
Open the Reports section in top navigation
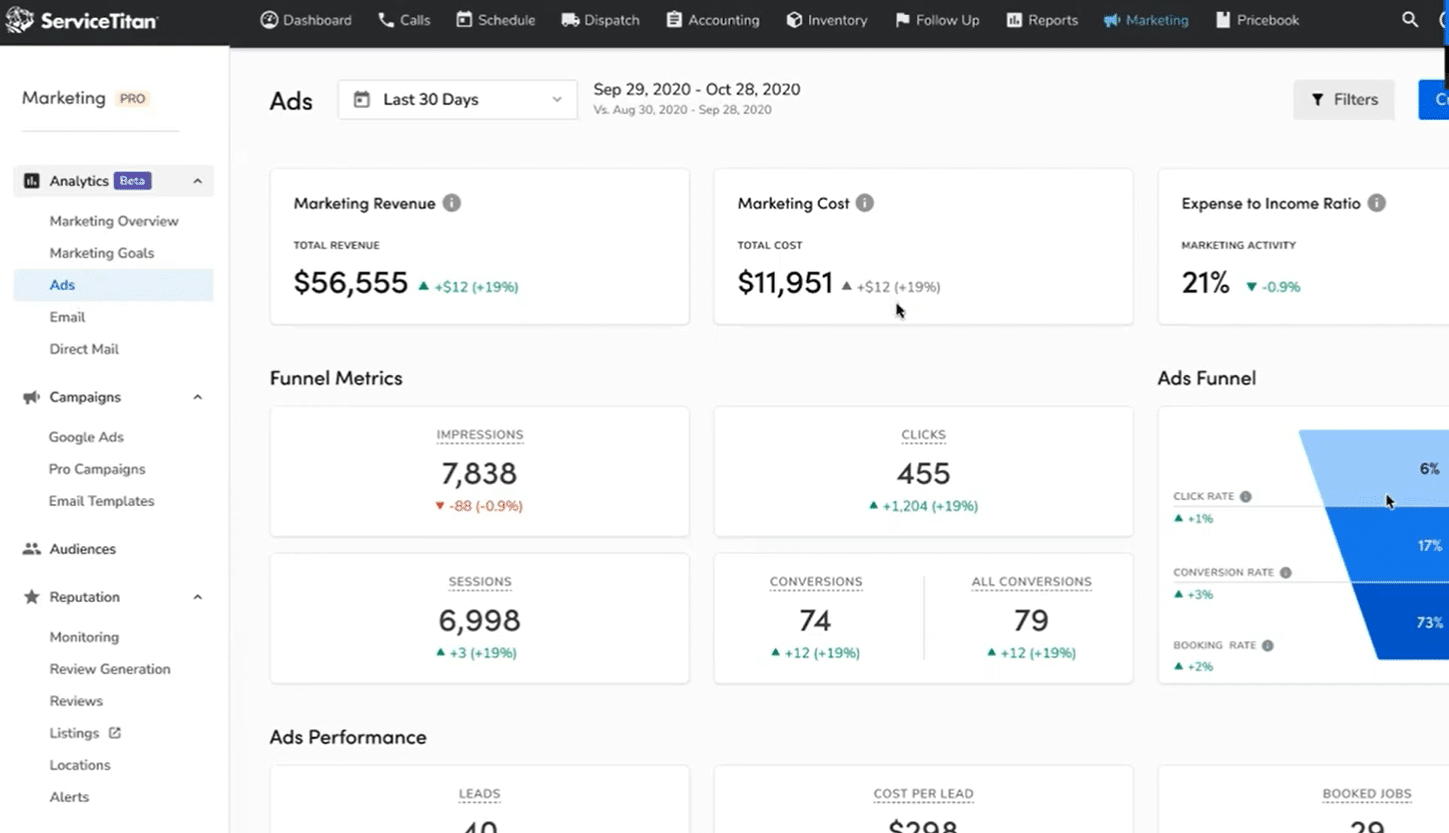[x=1041, y=20]
